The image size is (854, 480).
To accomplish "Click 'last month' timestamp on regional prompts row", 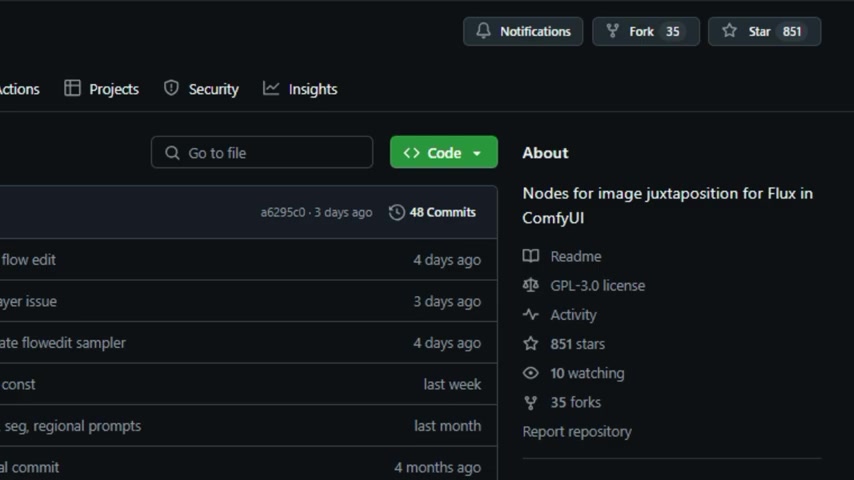I will coord(447,426).
